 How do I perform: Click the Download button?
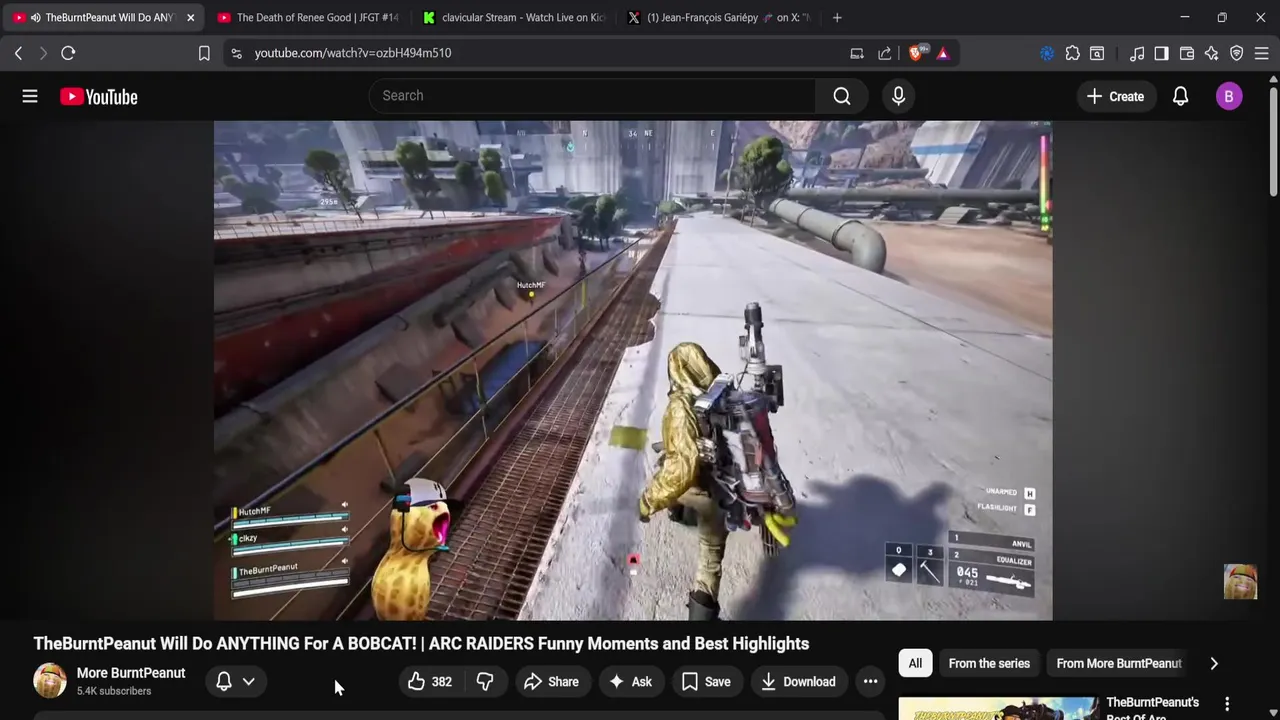(798, 681)
